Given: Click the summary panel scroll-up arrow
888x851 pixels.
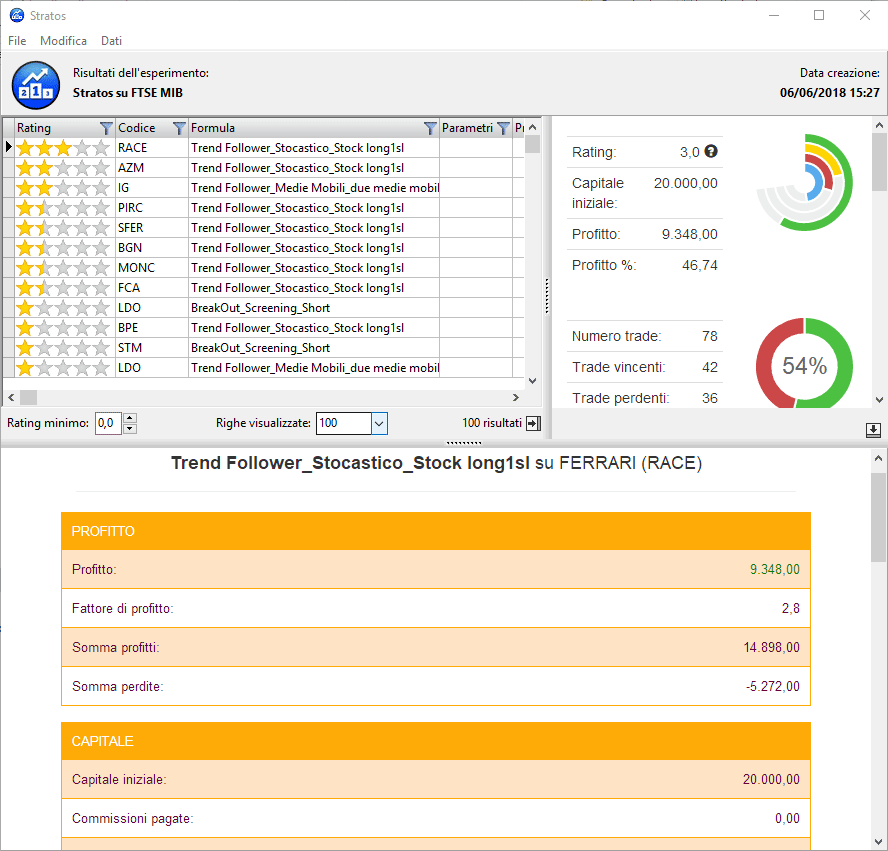Looking at the screenshot, I should 880,125.
